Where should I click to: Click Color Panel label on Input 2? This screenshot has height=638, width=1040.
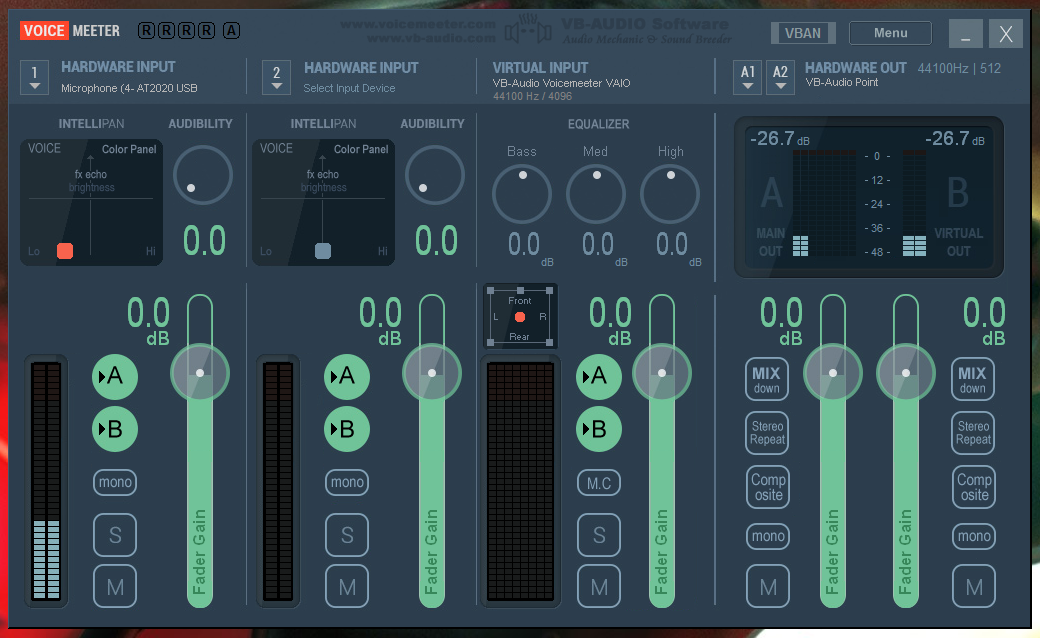pos(361,149)
